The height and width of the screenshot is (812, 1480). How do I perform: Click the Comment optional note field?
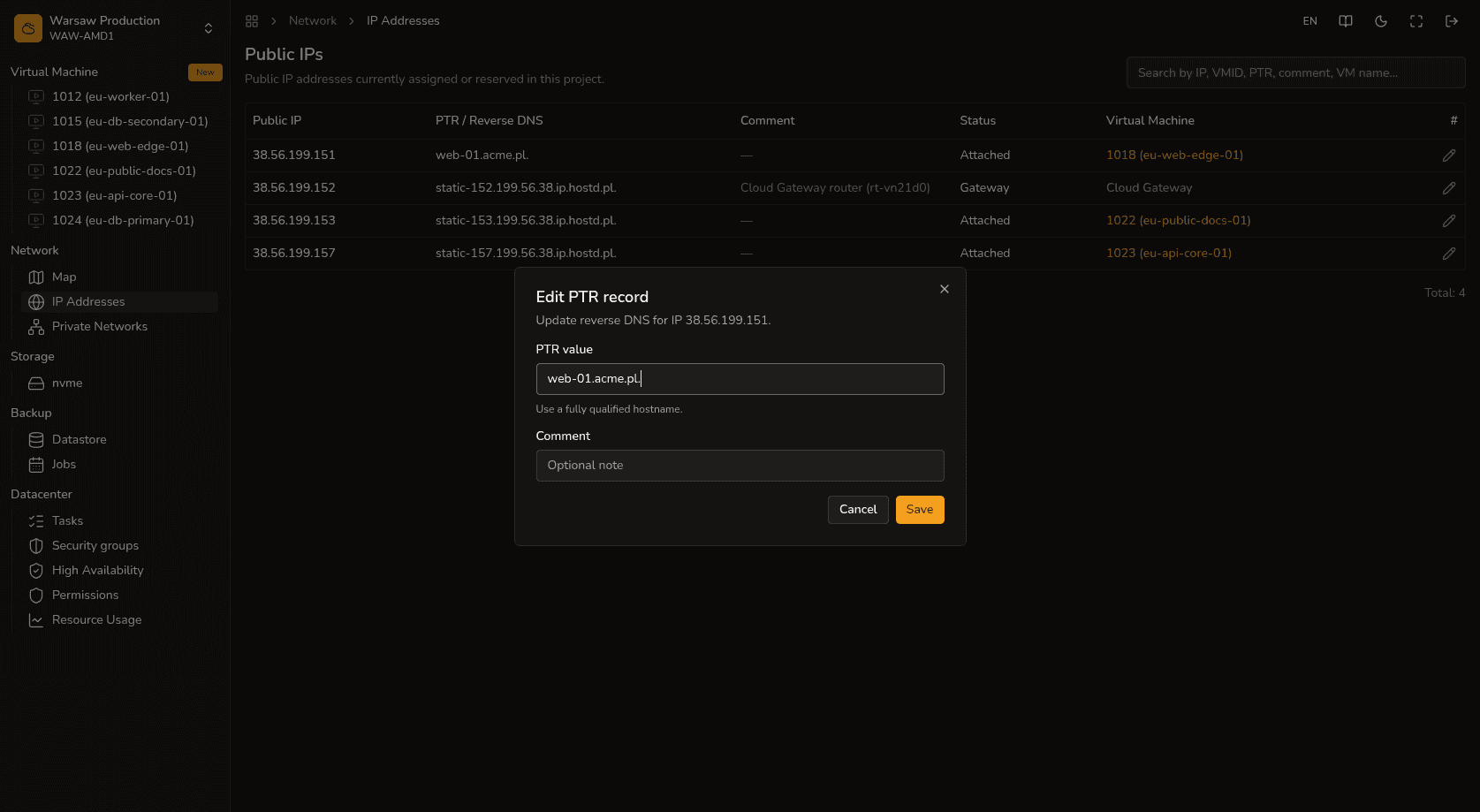click(x=740, y=466)
